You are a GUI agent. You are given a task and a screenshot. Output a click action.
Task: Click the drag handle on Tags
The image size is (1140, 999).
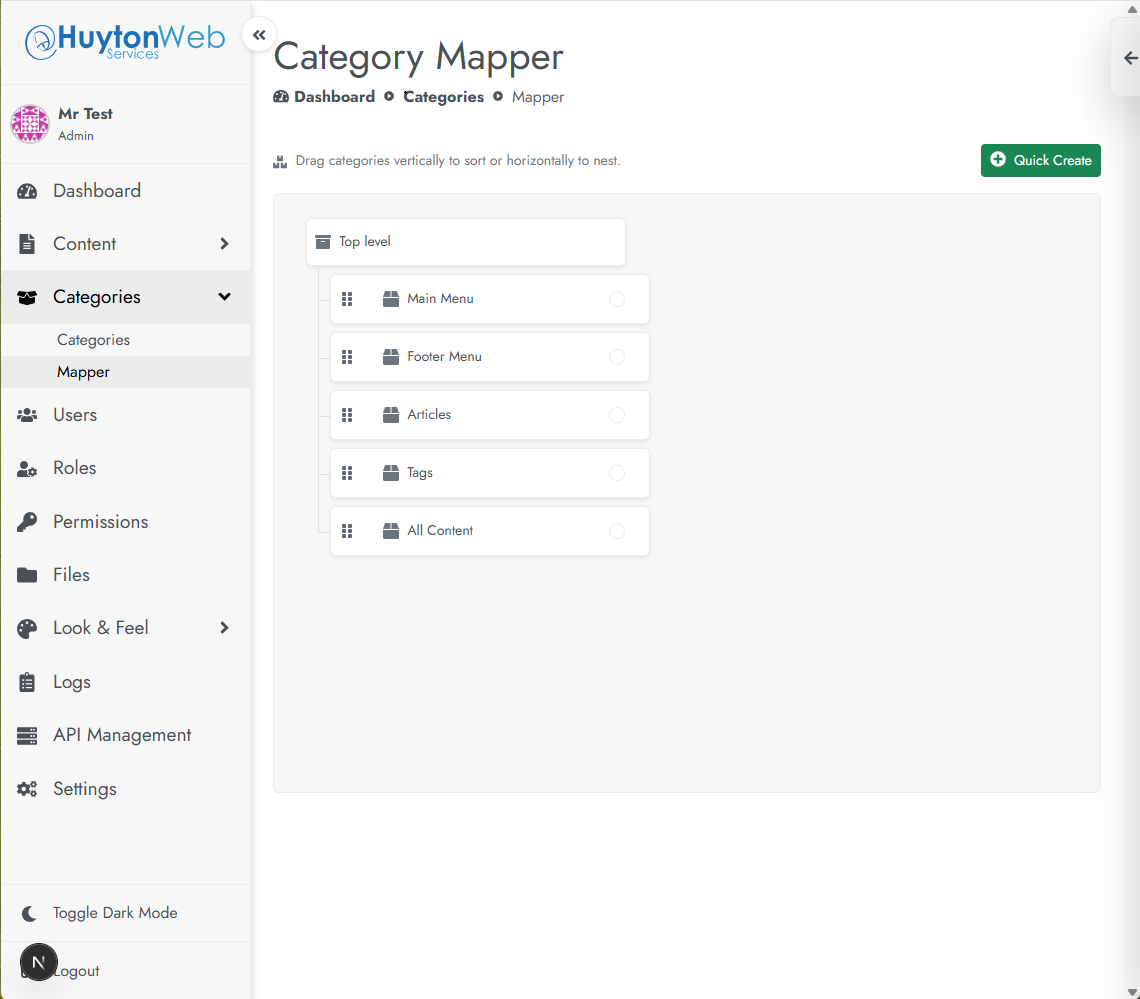pos(347,473)
